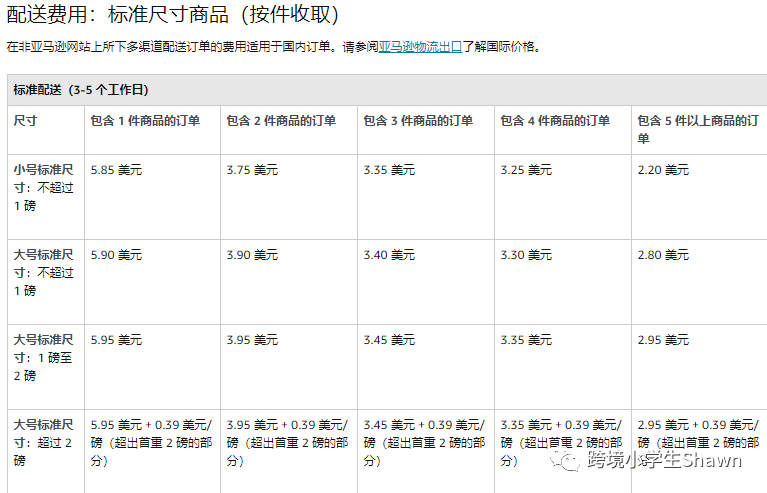Click the WeChat logo watermark icon
This screenshot has height=493, width=767.
(564, 460)
